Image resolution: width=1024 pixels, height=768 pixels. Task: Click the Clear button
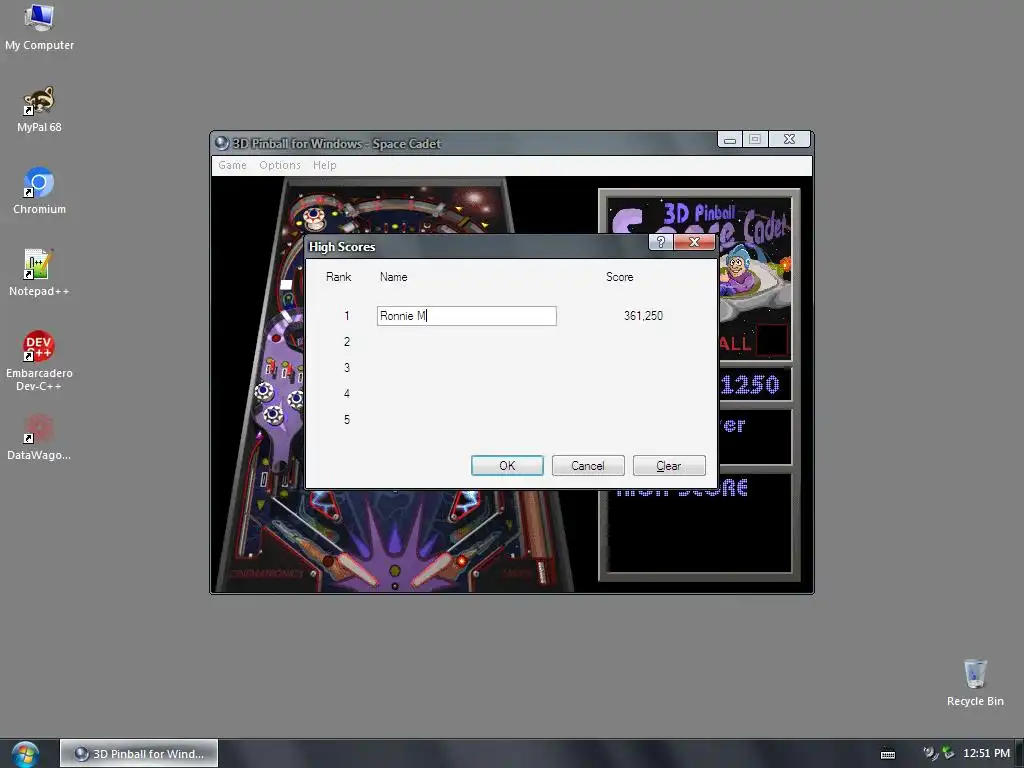coord(669,466)
